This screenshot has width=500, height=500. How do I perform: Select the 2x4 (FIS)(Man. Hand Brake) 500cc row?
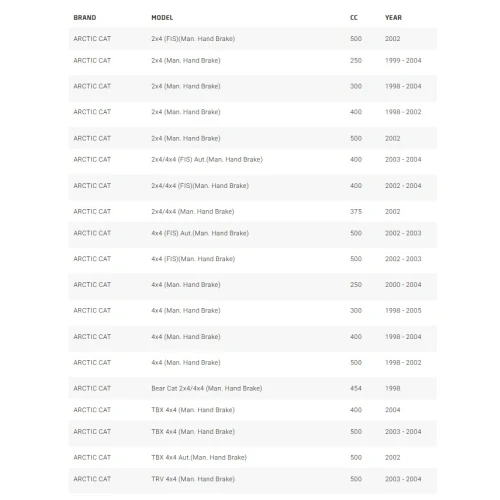253,39
